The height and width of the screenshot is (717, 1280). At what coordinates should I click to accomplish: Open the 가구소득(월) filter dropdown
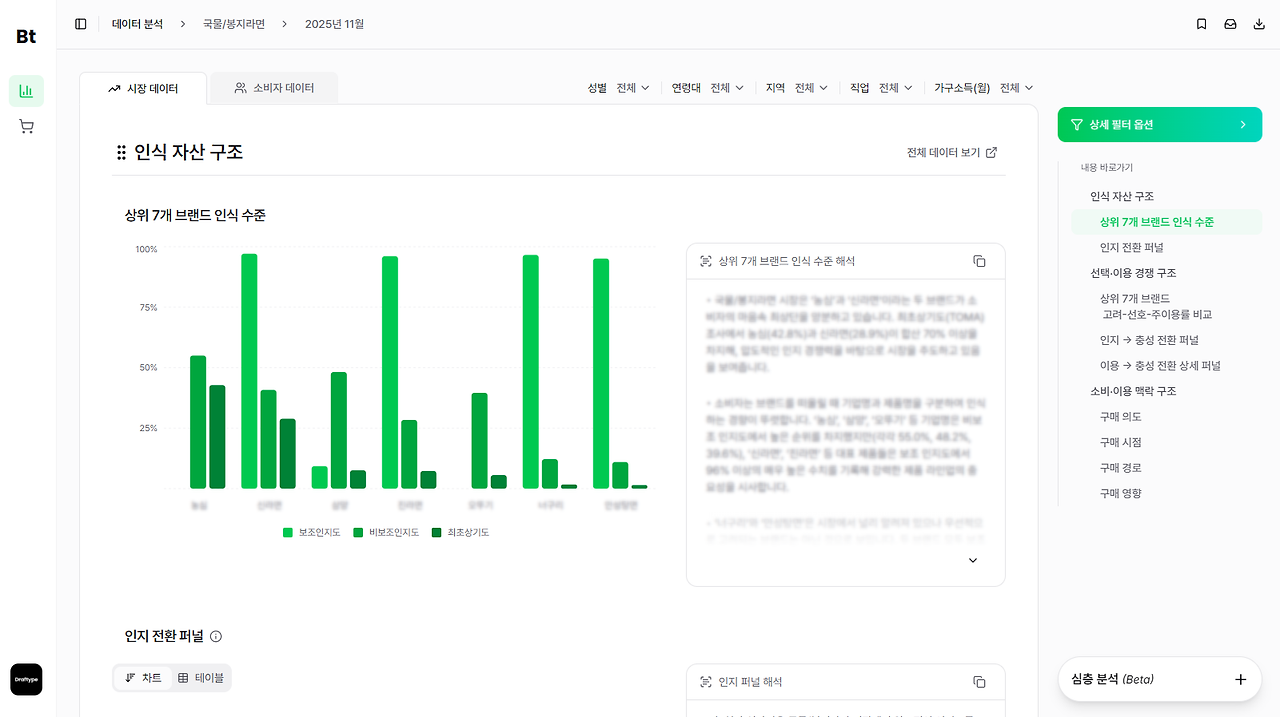[x=984, y=88]
